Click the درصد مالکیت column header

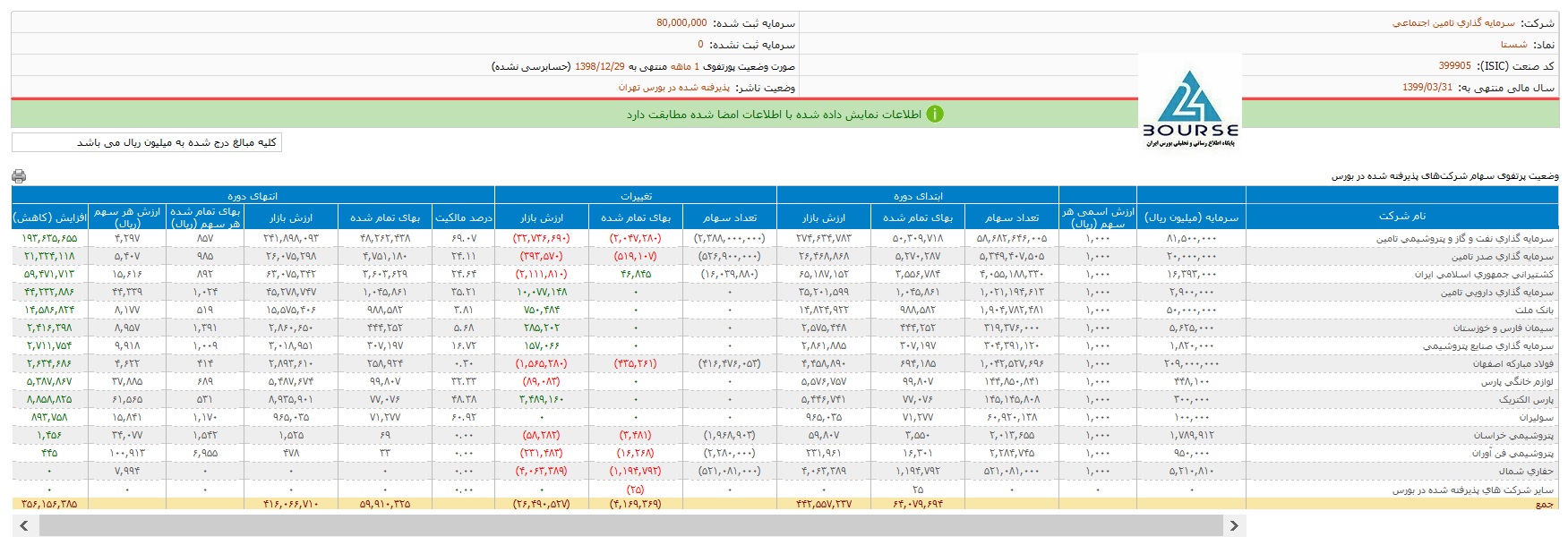click(x=463, y=217)
